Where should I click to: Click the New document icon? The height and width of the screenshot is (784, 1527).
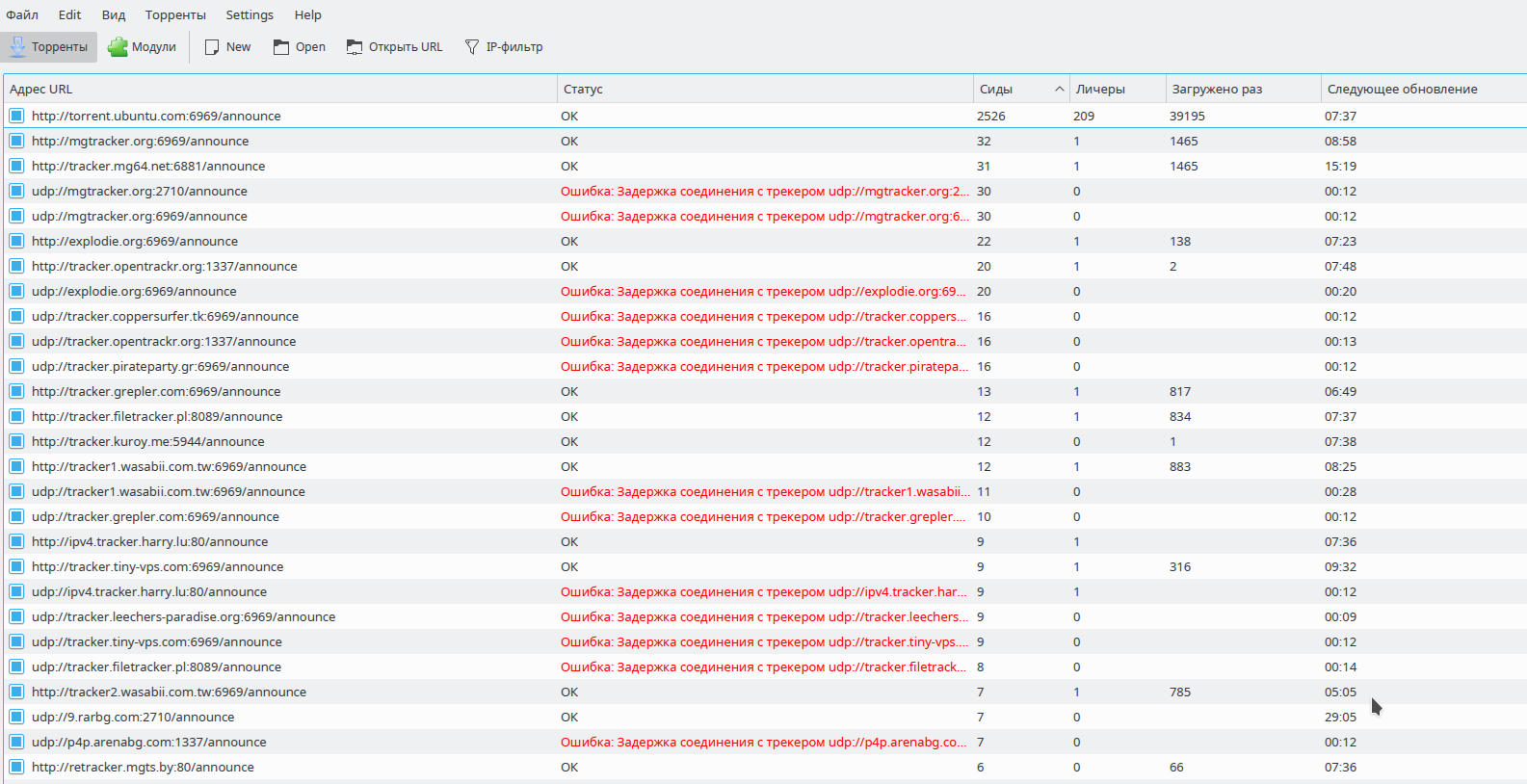[x=212, y=47]
